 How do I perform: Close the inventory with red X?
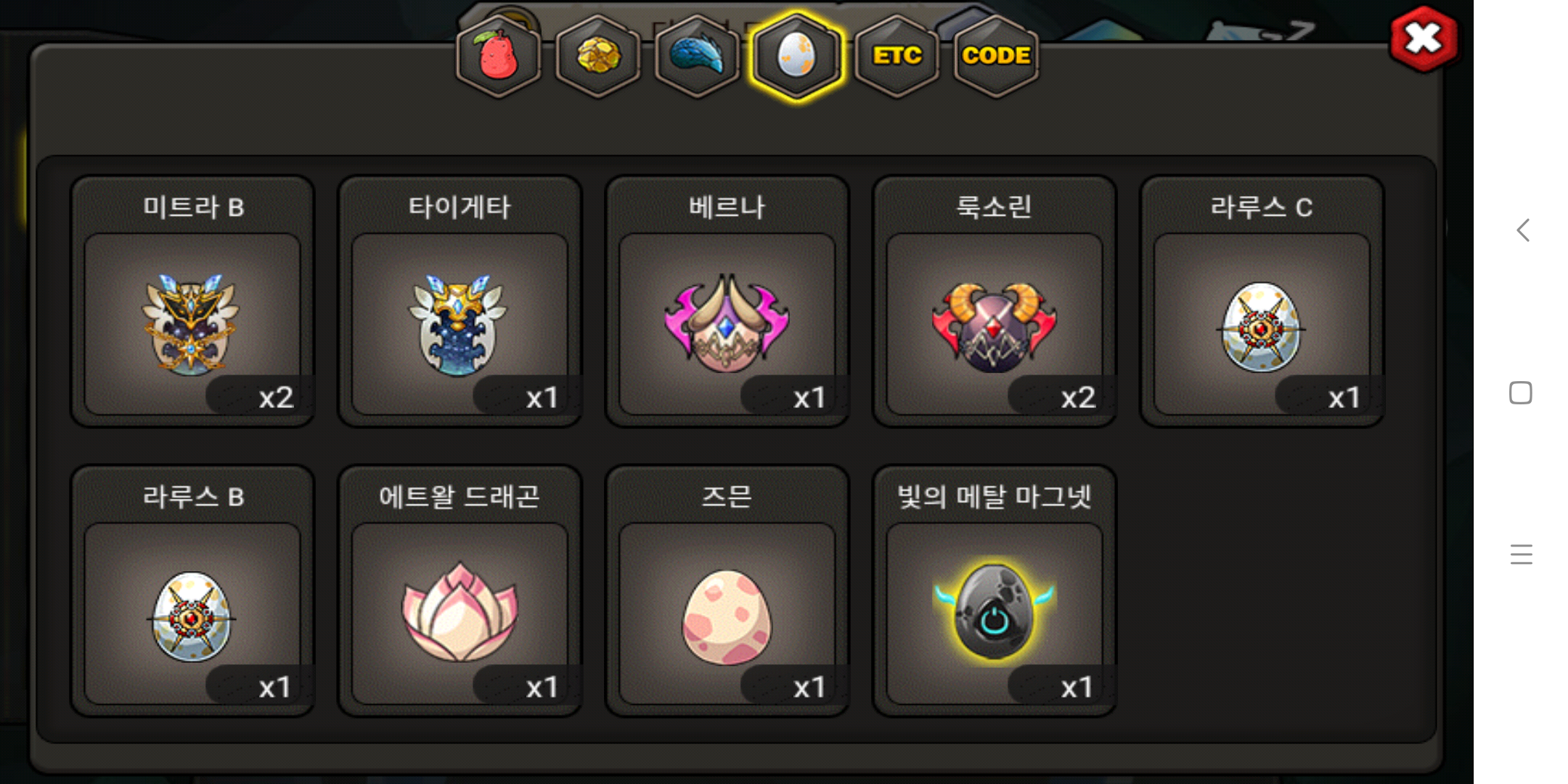1424,38
